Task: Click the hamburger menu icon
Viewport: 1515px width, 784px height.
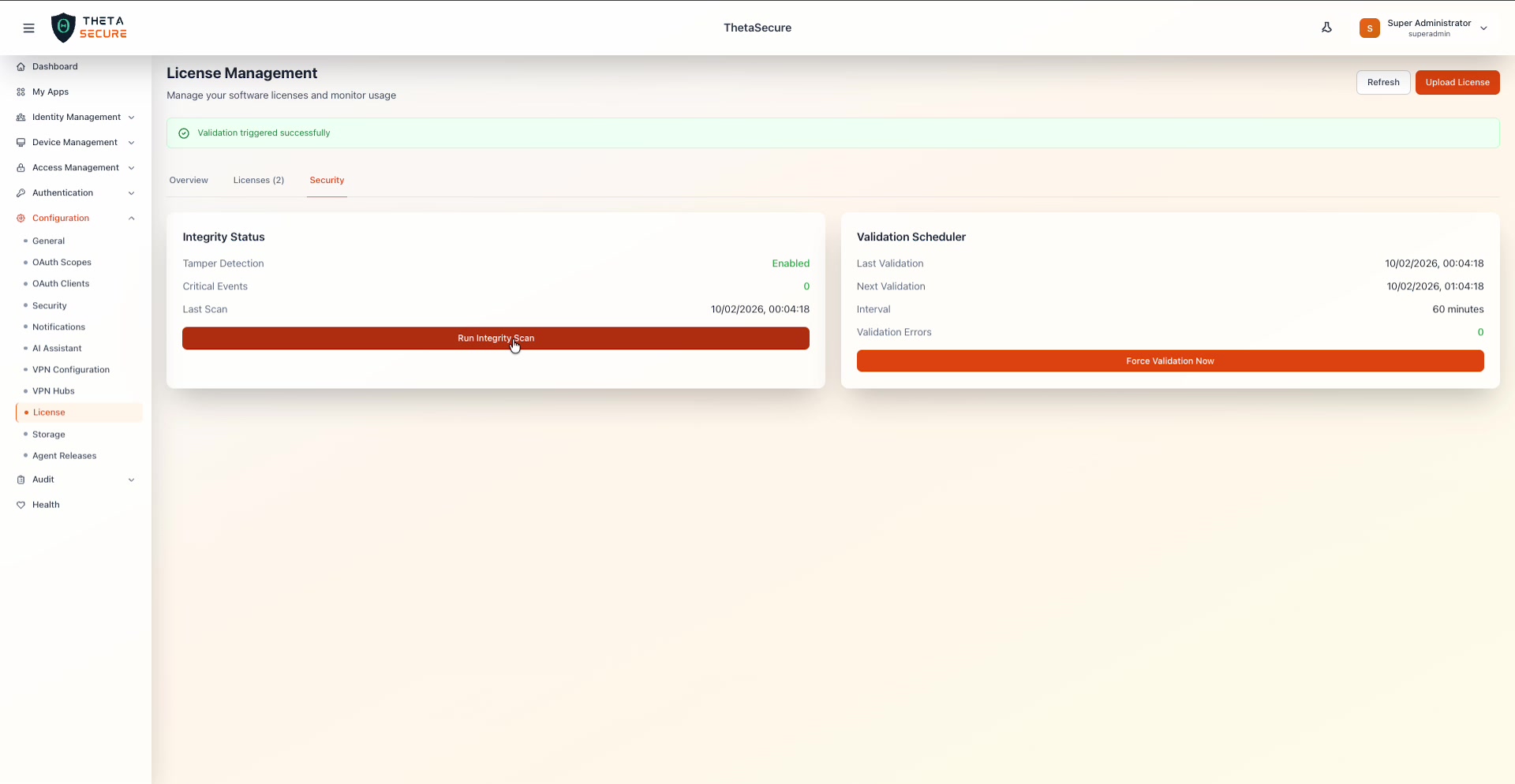Action: [x=29, y=28]
